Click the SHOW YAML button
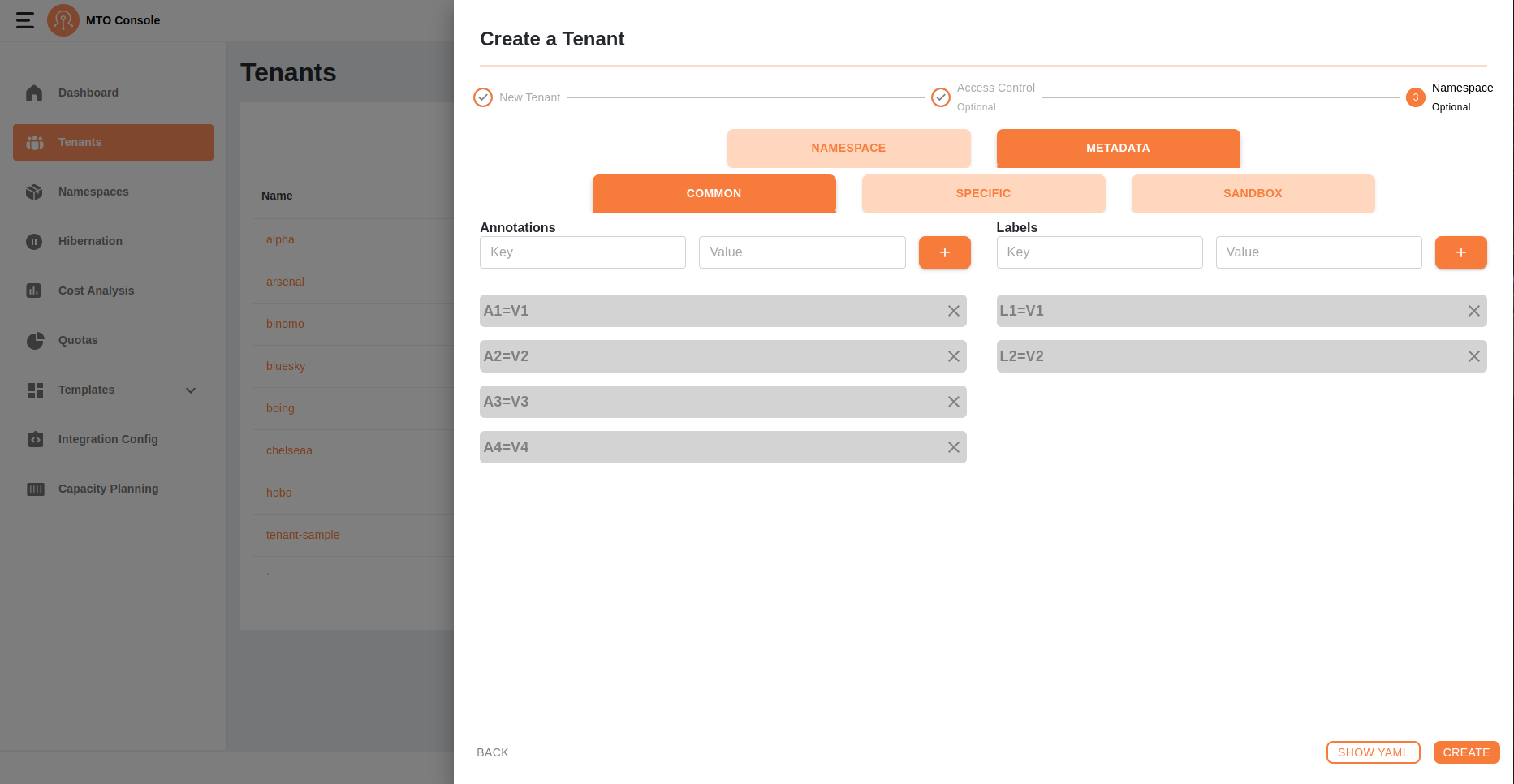This screenshot has width=1514, height=784. (1373, 752)
